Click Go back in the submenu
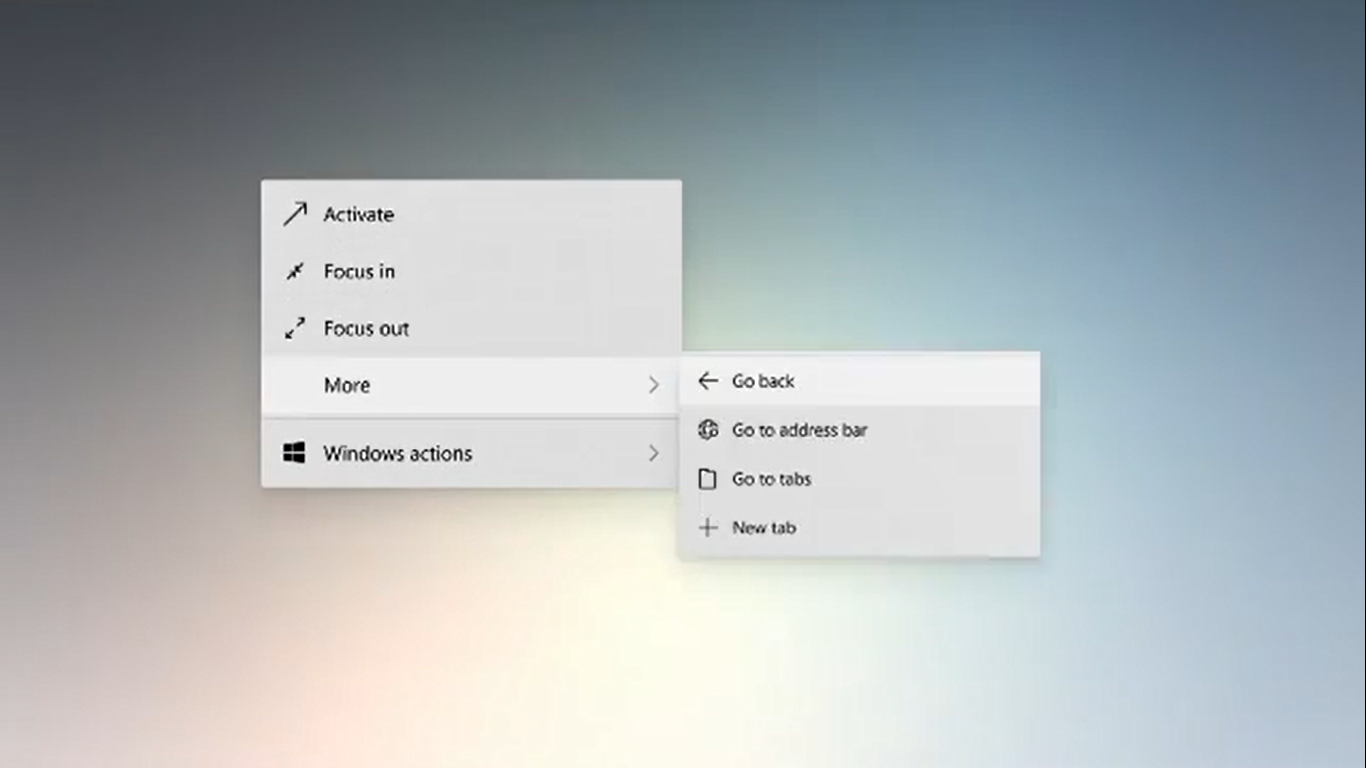This screenshot has width=1366, height=768. [x=764, y=380]
